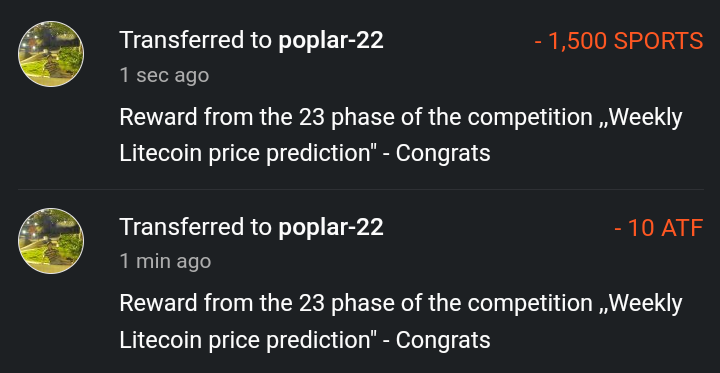Screen dimensions: 720x373
Task: Select the - 10 ATF amount
Action: (658, 228)
